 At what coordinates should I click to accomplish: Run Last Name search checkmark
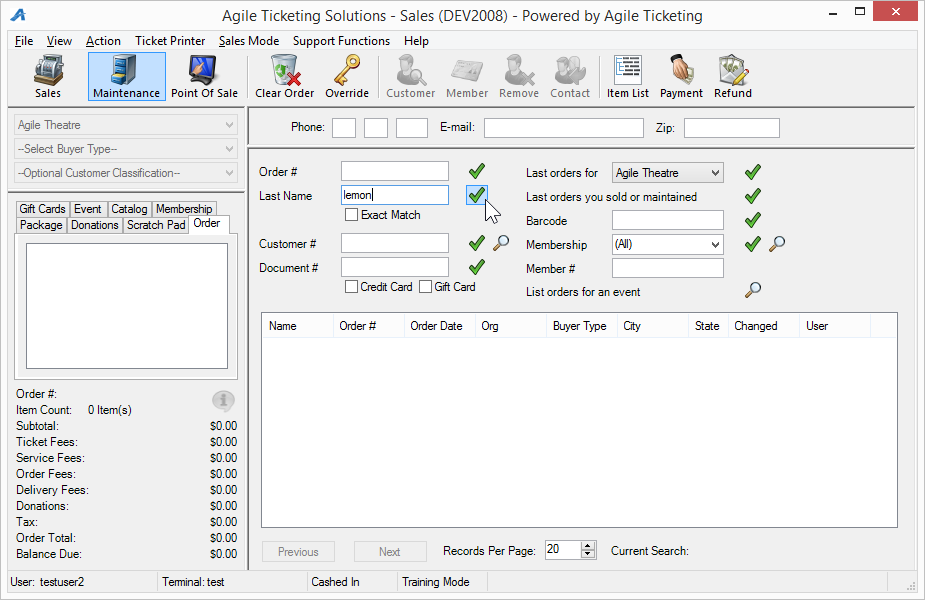477,195
